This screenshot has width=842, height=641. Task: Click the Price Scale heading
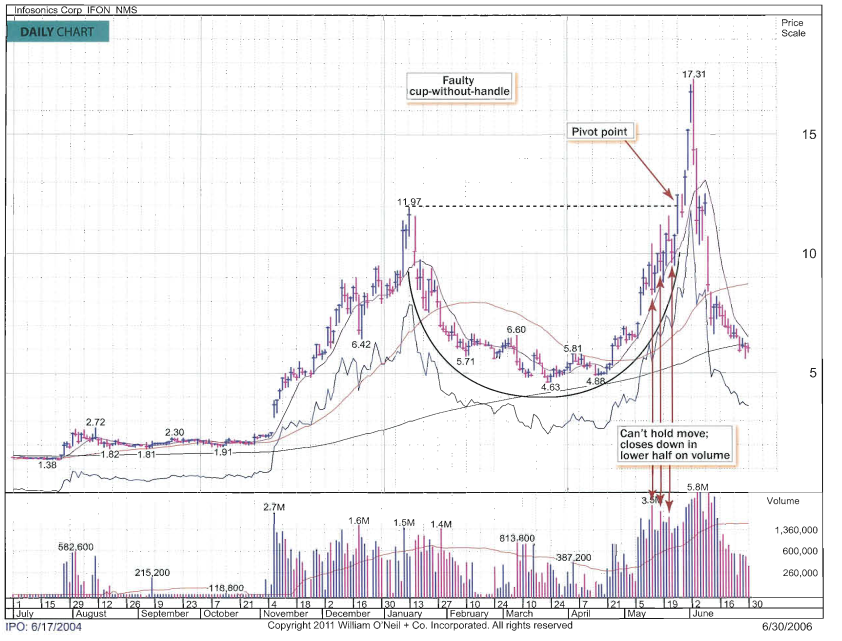pyautogui.click(x=792, y=27)
